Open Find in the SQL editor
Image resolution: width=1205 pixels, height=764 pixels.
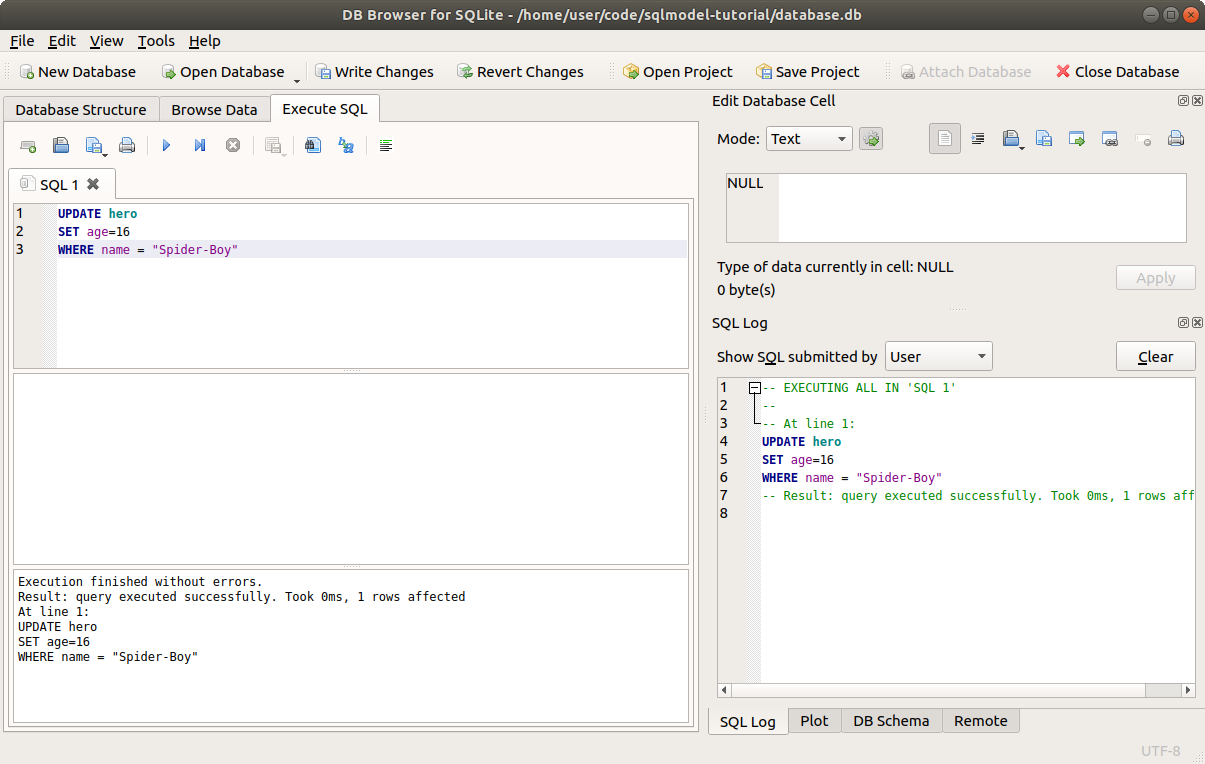coord(313,146)
